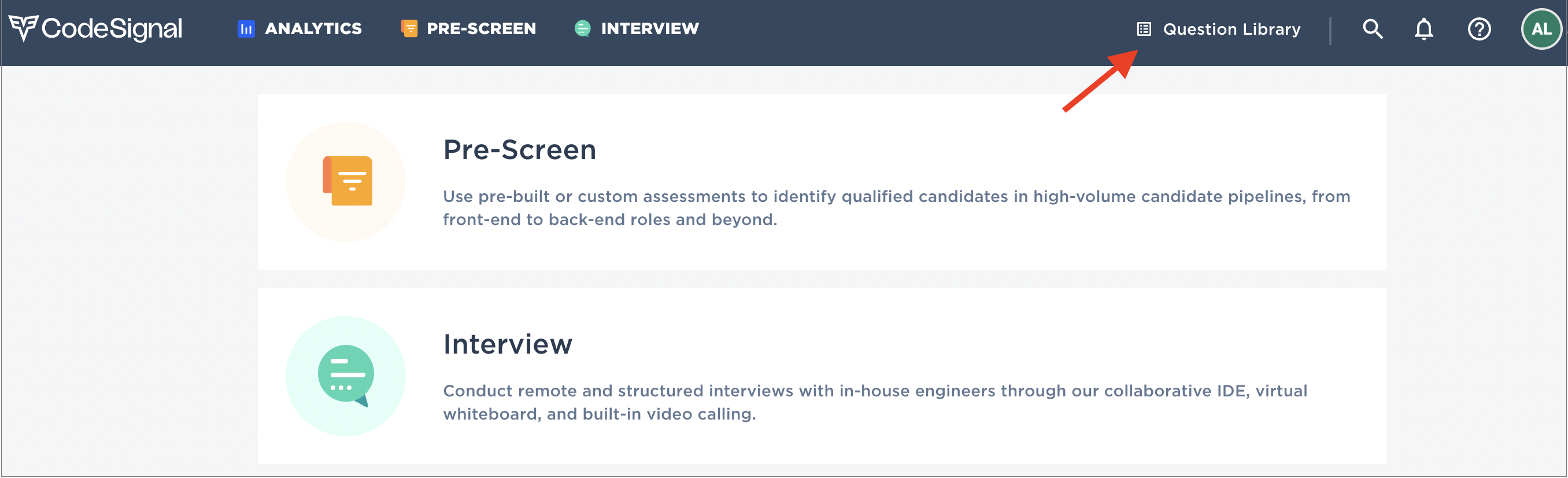Click the blue Analytics bar chart icon
Viewport: 1568px width, 478px height.
pyautogui.click(x=246, y=28)
